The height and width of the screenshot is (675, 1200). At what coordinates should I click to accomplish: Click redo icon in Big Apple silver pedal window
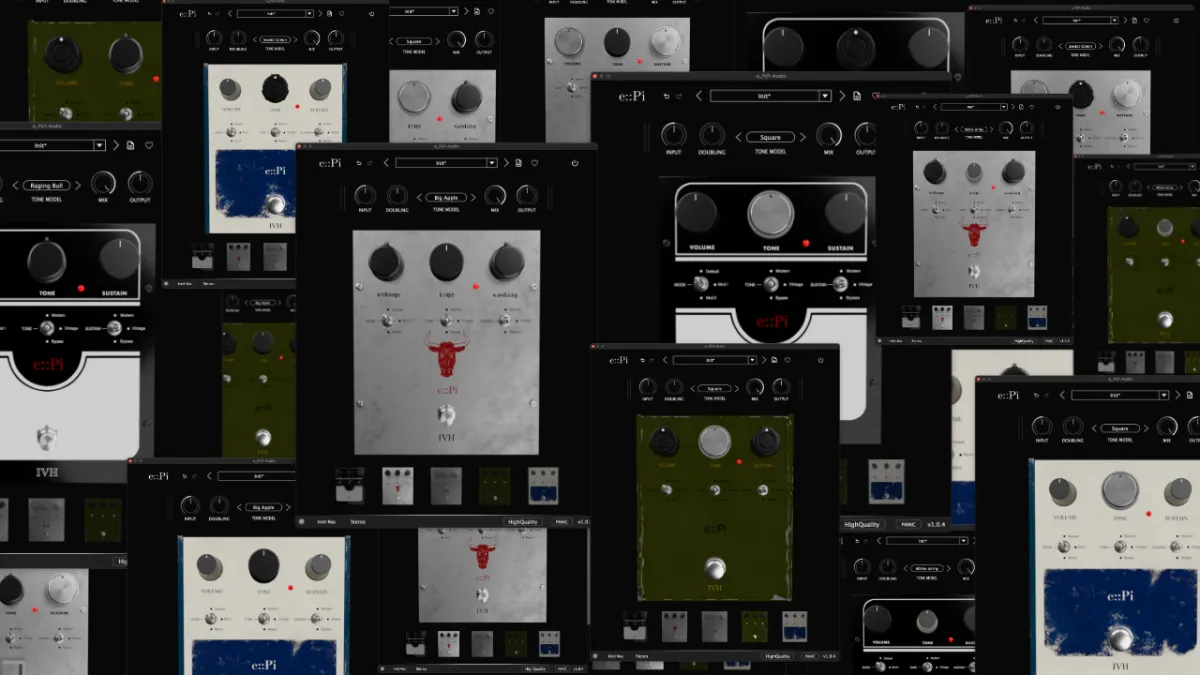coord(370,163)
